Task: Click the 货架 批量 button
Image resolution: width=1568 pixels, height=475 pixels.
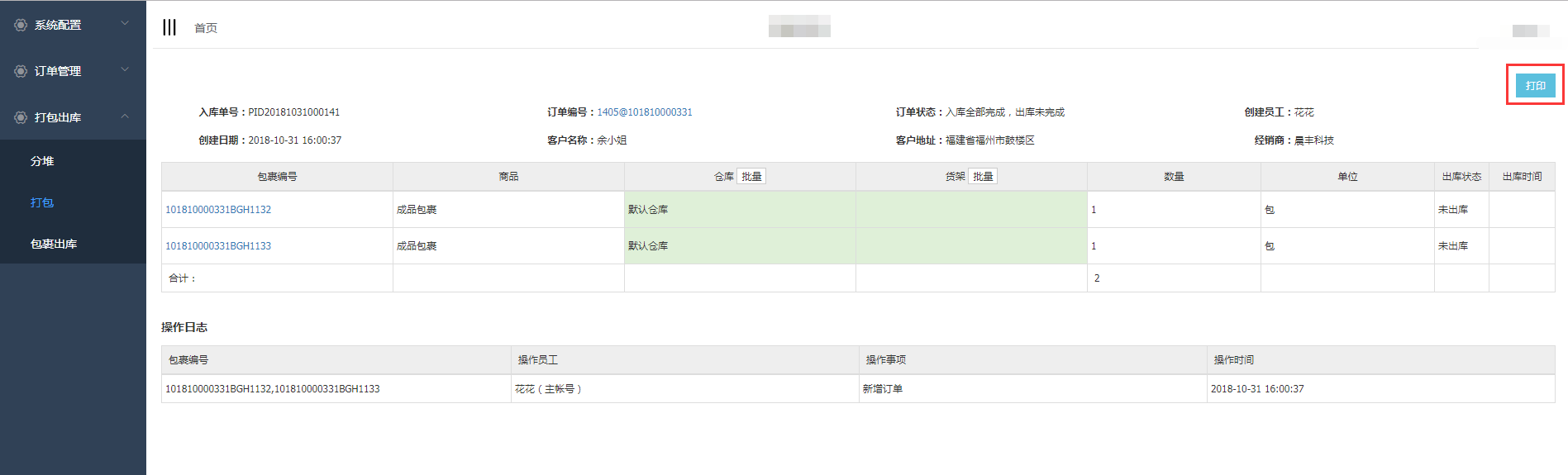Action: (983, 177)
